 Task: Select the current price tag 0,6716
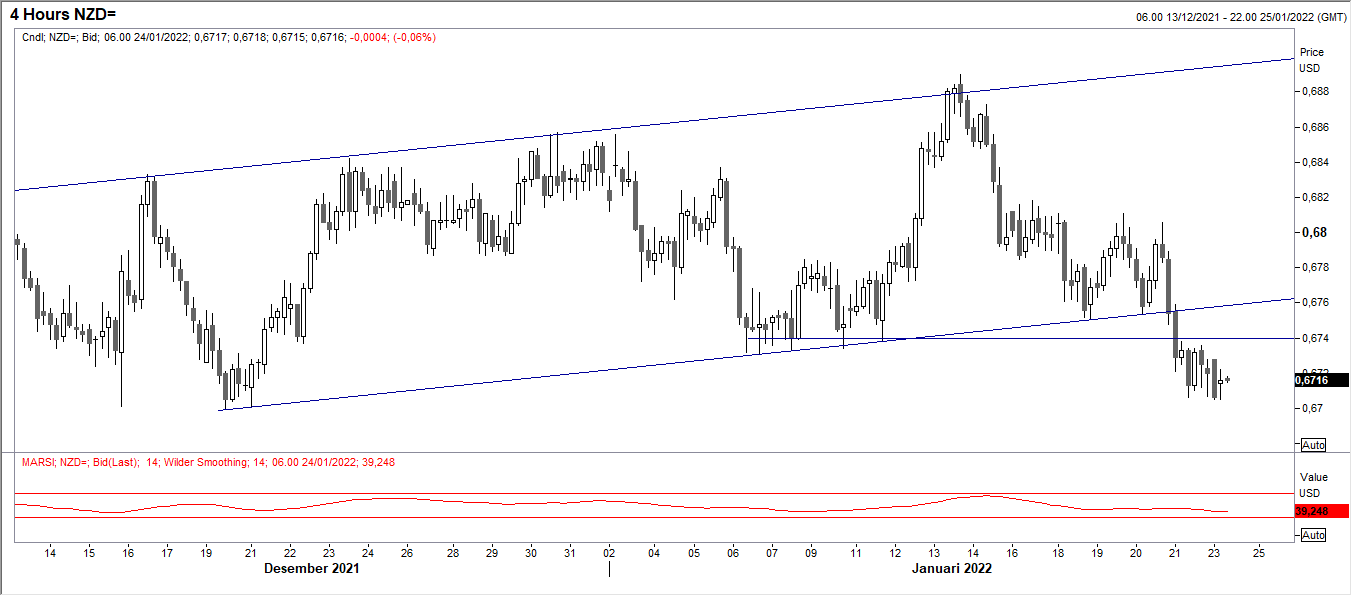click(x=1321, y=380)
